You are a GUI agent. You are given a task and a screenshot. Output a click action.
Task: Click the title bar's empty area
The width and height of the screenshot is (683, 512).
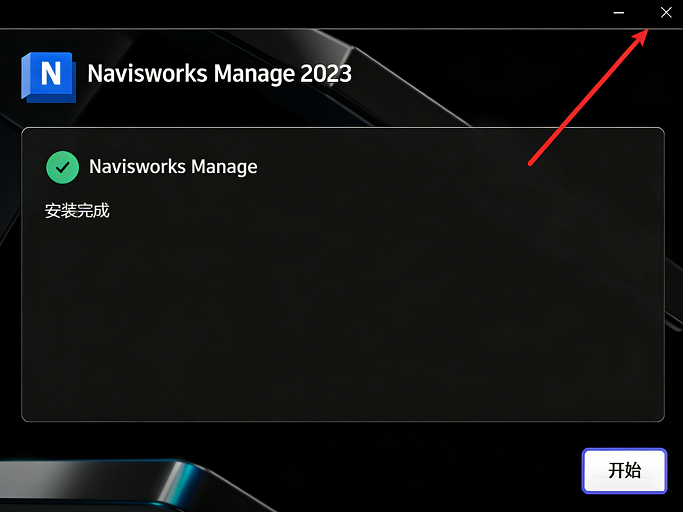click(305, 13)
